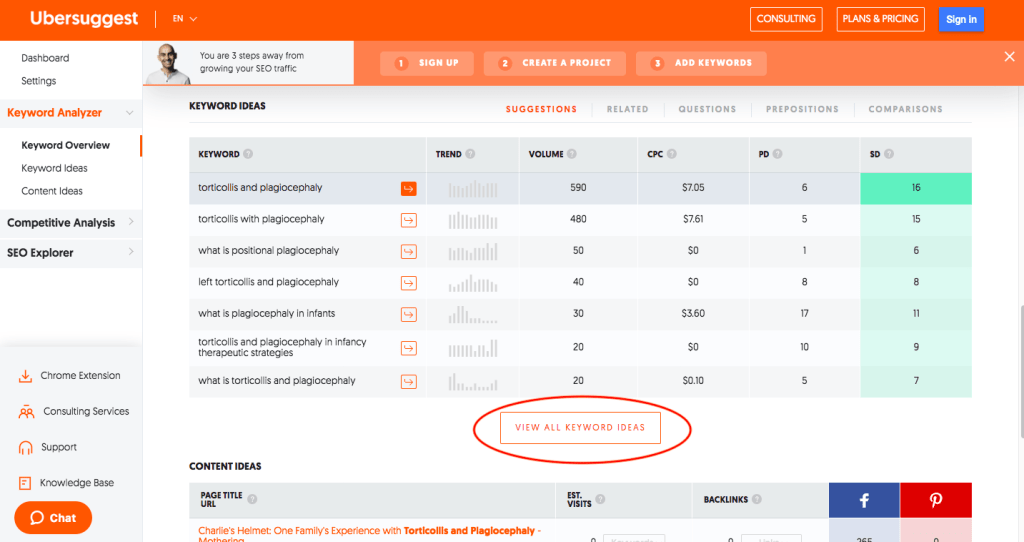Click trend chart for what is plagiocephaly in infants

pyautogui.click(x=473, y=314)
